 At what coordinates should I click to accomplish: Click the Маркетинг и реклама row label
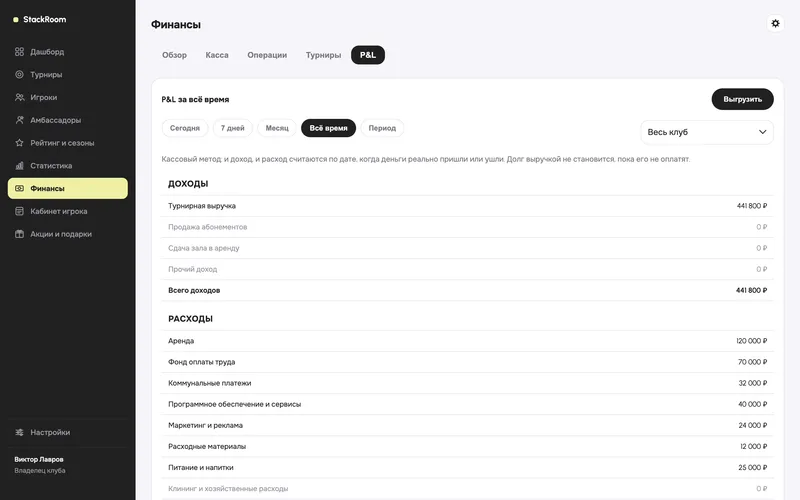tap(206, 426)
